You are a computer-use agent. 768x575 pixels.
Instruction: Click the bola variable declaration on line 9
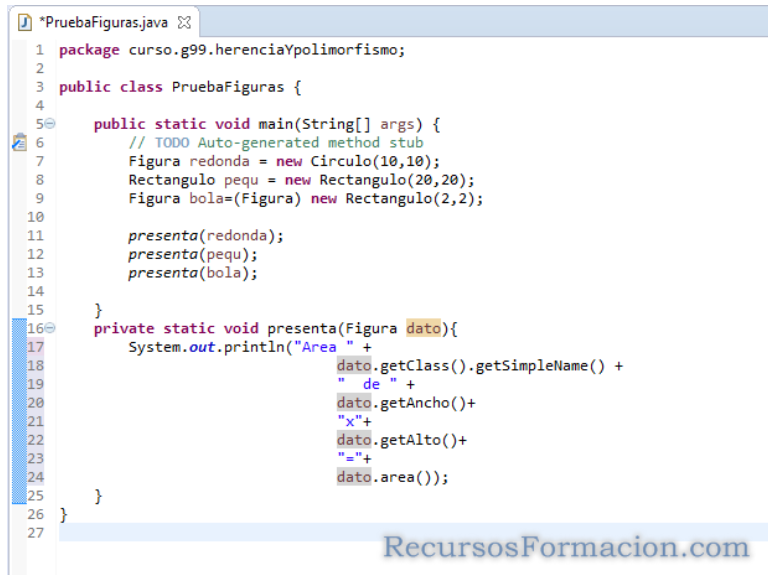(x=207, y=198)
